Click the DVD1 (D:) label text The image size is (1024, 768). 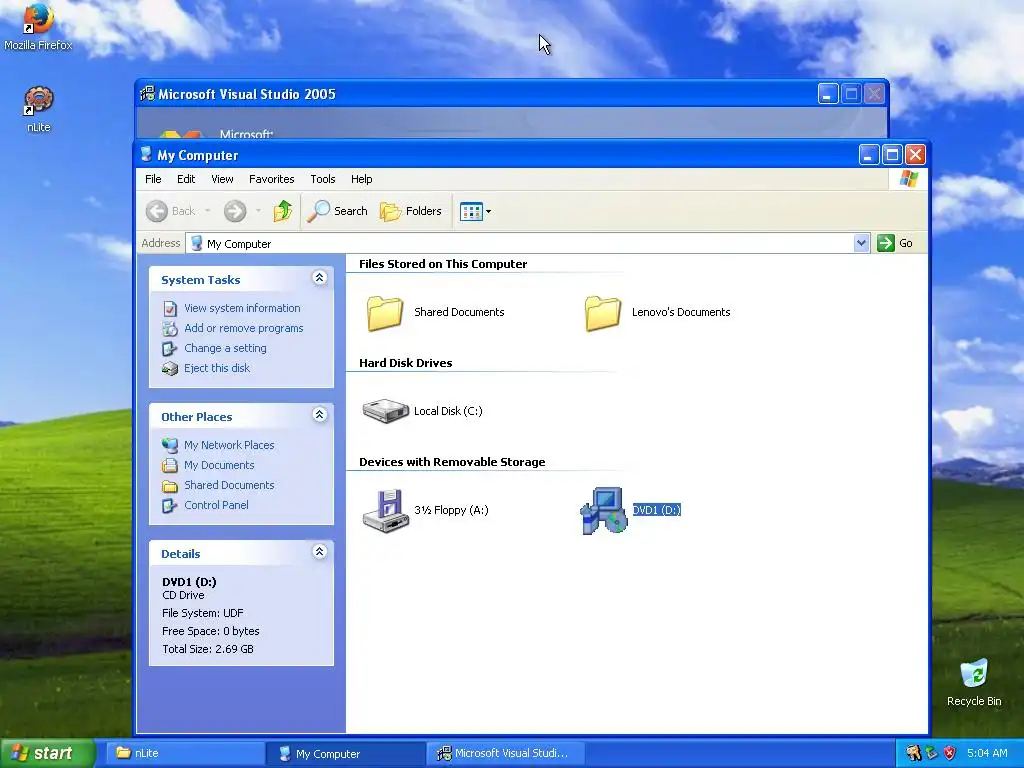656,510
